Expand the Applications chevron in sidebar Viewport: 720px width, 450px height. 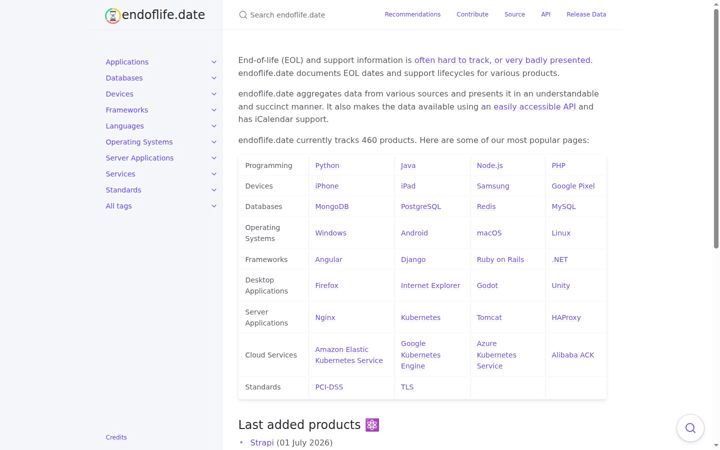pyautogui.click(x=214, y=62)
